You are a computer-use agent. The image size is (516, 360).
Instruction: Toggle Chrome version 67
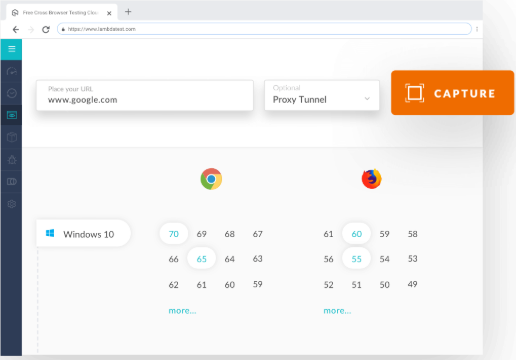[x=257, y=234]
